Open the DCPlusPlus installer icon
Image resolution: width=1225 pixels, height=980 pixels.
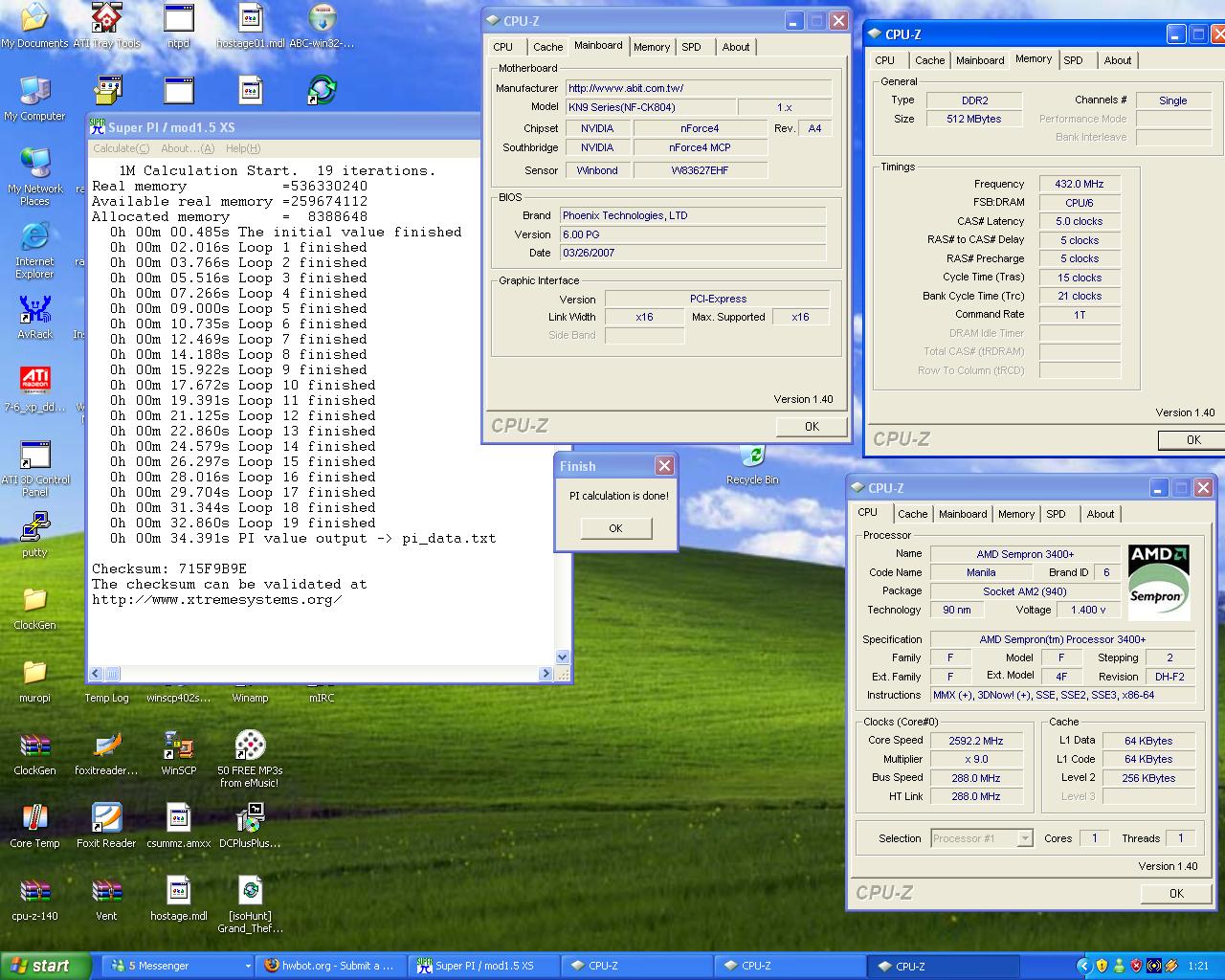[250, 826]
